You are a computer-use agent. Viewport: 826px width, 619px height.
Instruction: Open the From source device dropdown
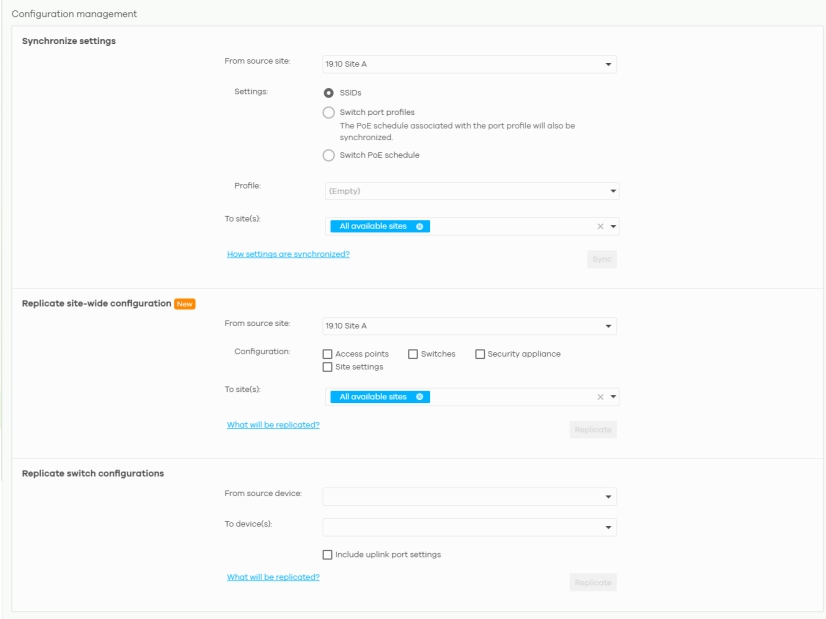(470, 496)
